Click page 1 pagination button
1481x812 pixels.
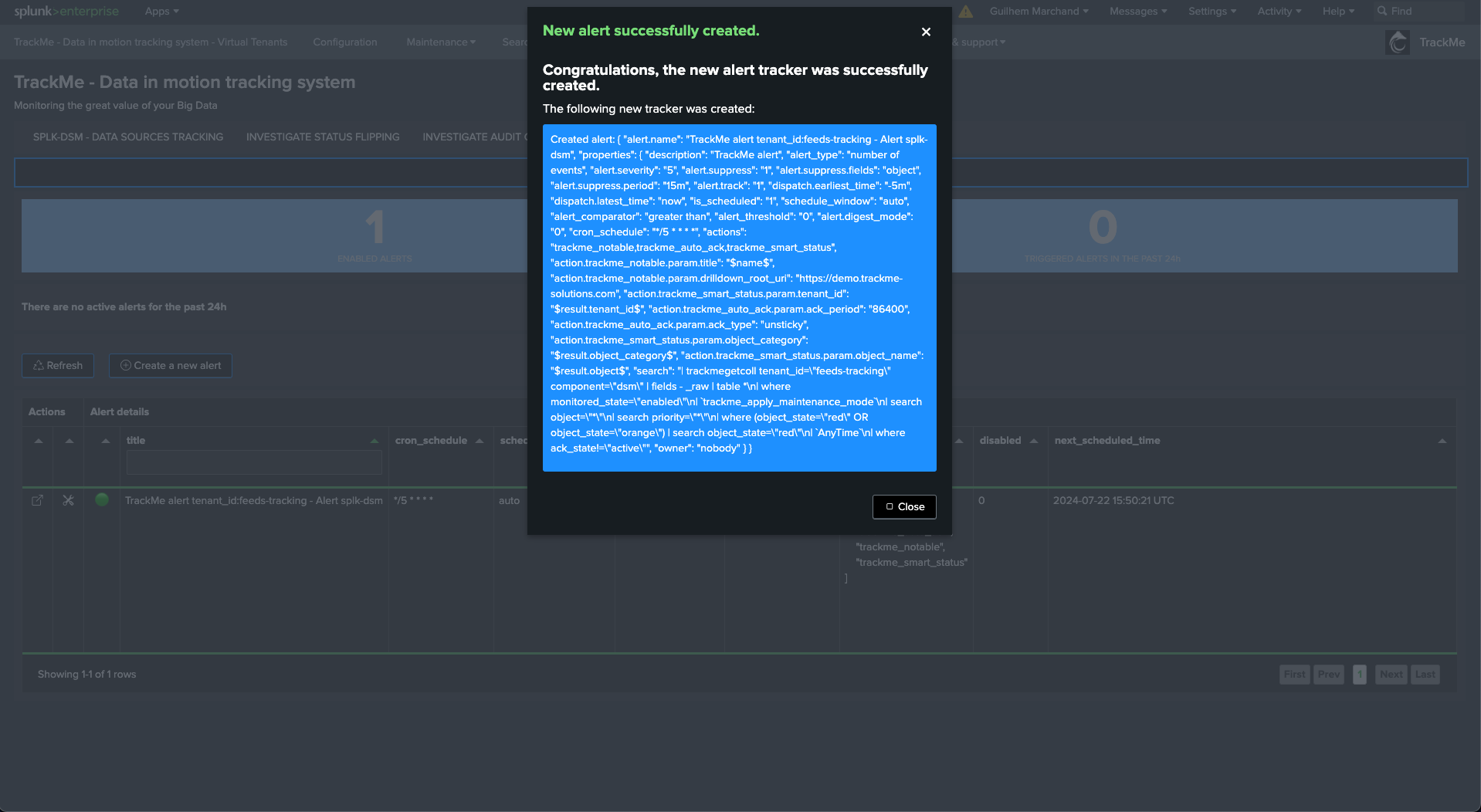[1360, 674]
